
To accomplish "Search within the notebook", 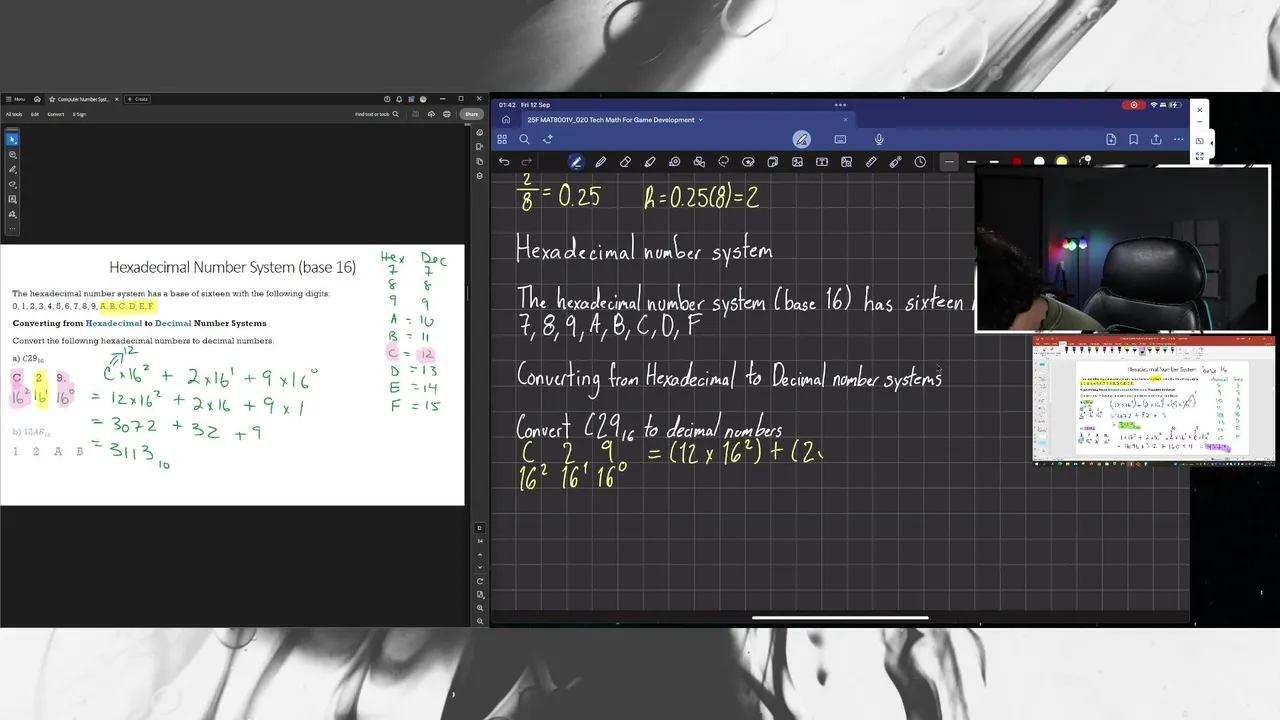I will pyautogui.click(x=524, y=139).
